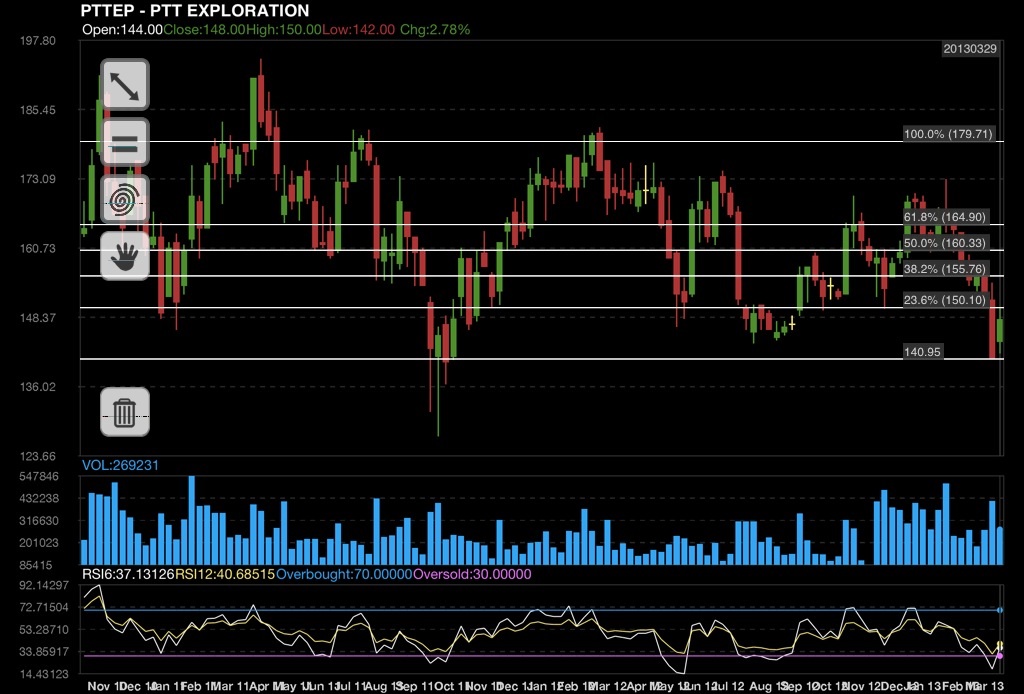
Task: Click the 123.66 price axis label
Action: tap(37, 456)
